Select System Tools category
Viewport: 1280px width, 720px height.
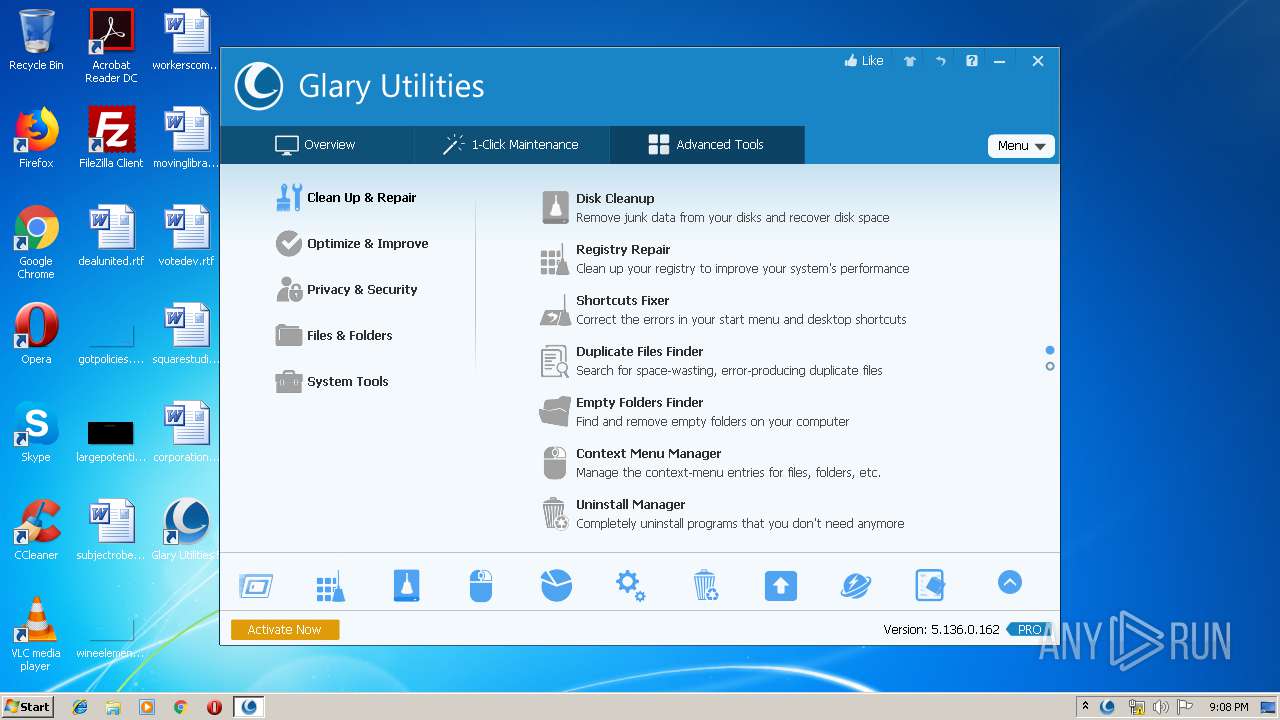[332, 381]
